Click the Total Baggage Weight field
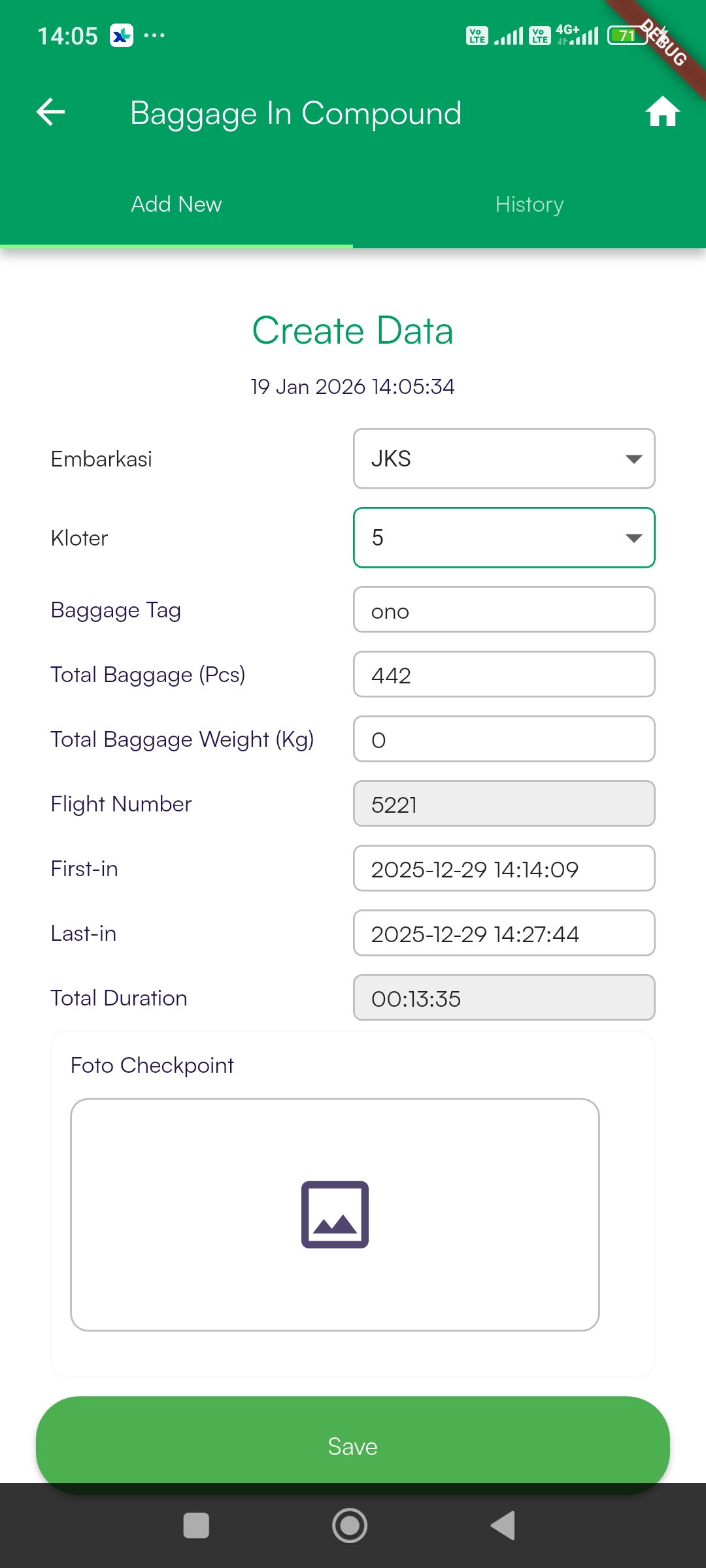The height and width of the screenshot is (1568, 706). pos(504,740)
